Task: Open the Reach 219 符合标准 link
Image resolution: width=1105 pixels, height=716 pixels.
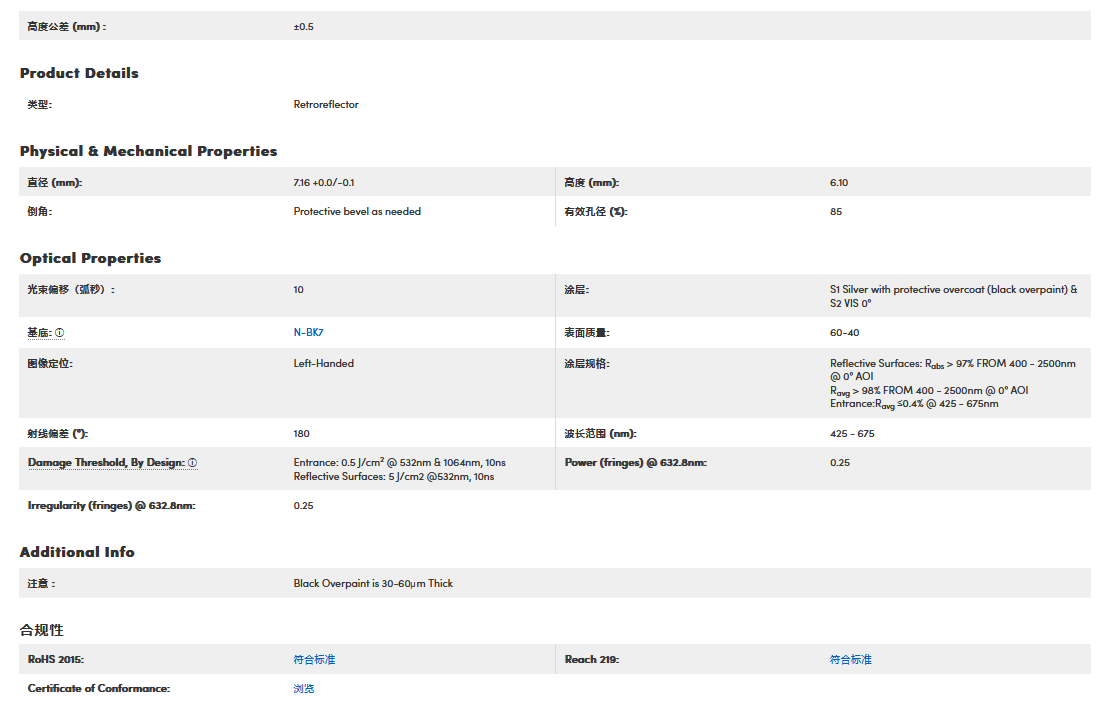Action: coord(850,660)
